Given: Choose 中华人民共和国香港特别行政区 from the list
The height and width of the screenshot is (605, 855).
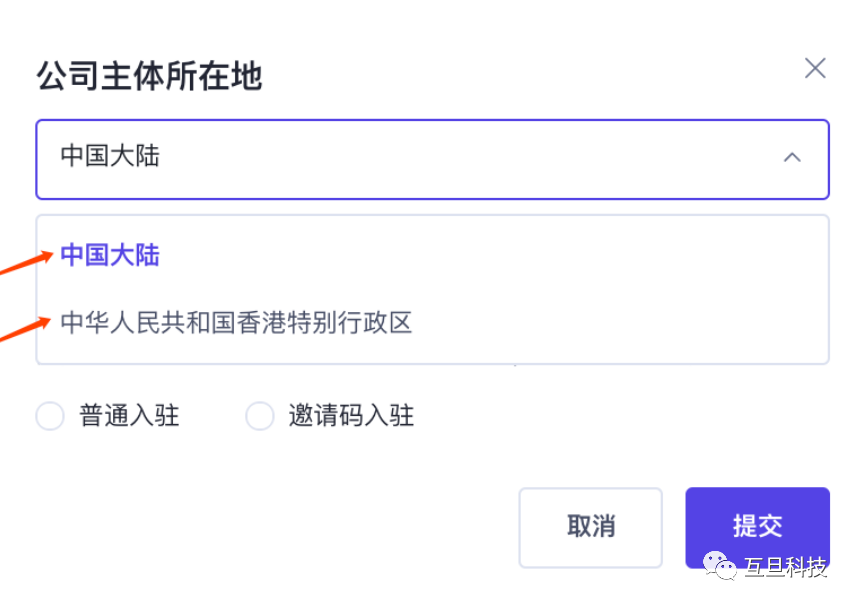Looking at the screenshot, I should [236, 323].
